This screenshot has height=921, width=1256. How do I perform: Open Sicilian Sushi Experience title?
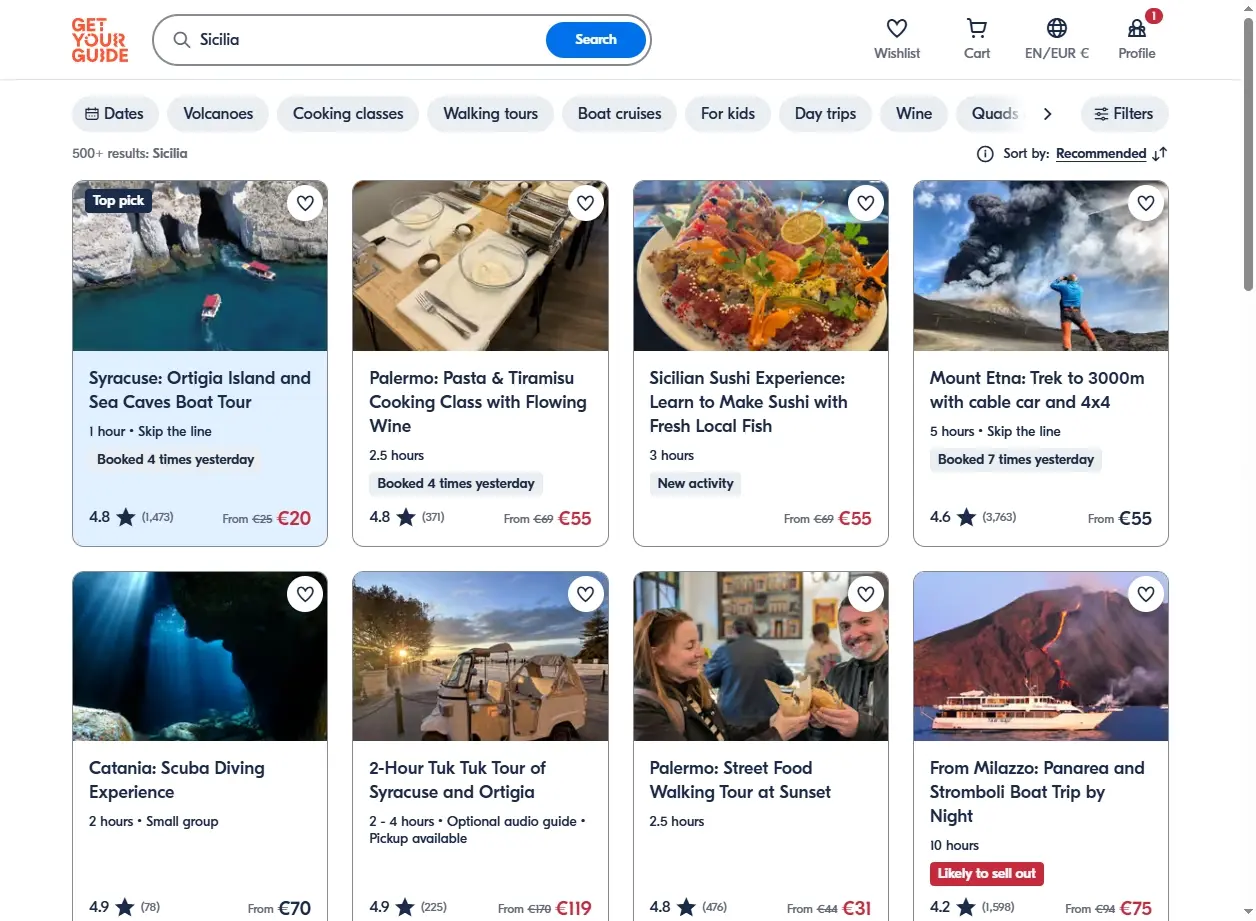point(749,402)
